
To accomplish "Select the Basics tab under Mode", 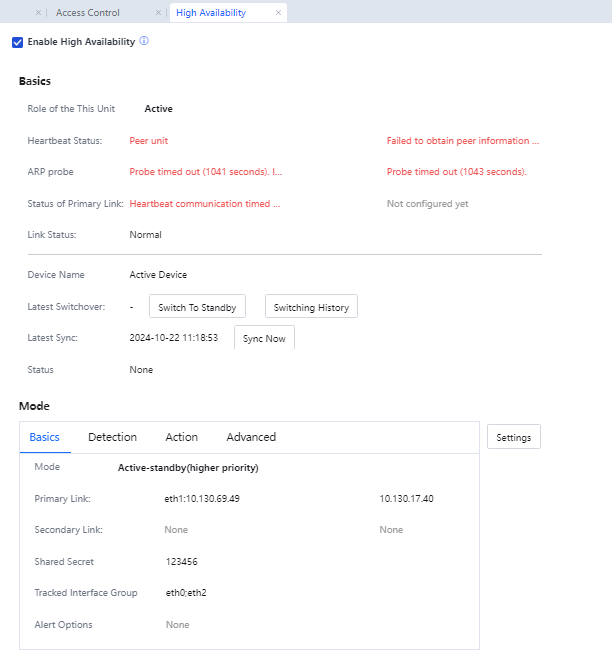I will click(44, 437).
